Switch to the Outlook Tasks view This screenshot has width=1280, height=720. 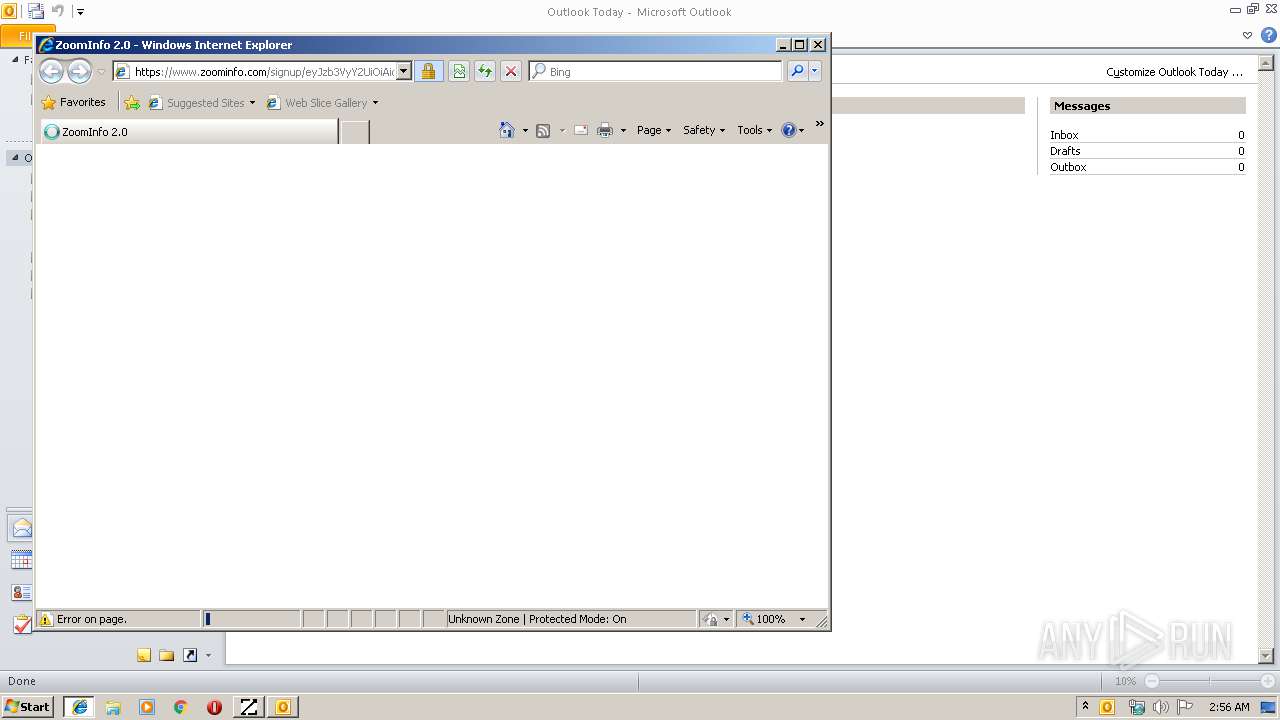[x=21, y=624]
